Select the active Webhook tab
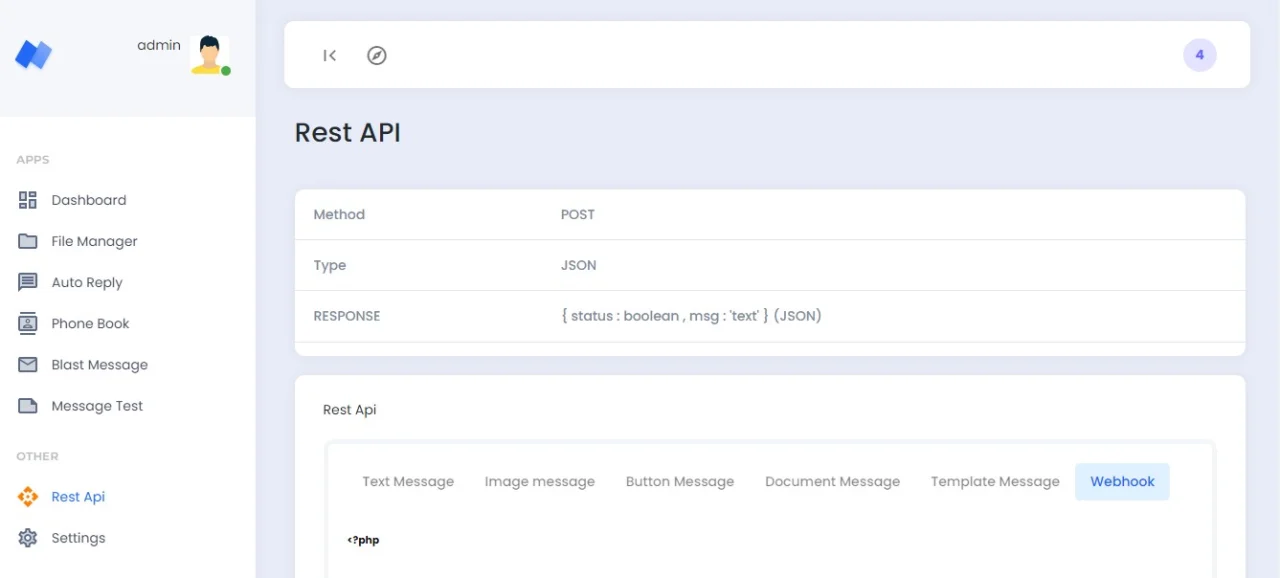The height and width of the screenshot is (578, 1280). tap(1122, 481)
